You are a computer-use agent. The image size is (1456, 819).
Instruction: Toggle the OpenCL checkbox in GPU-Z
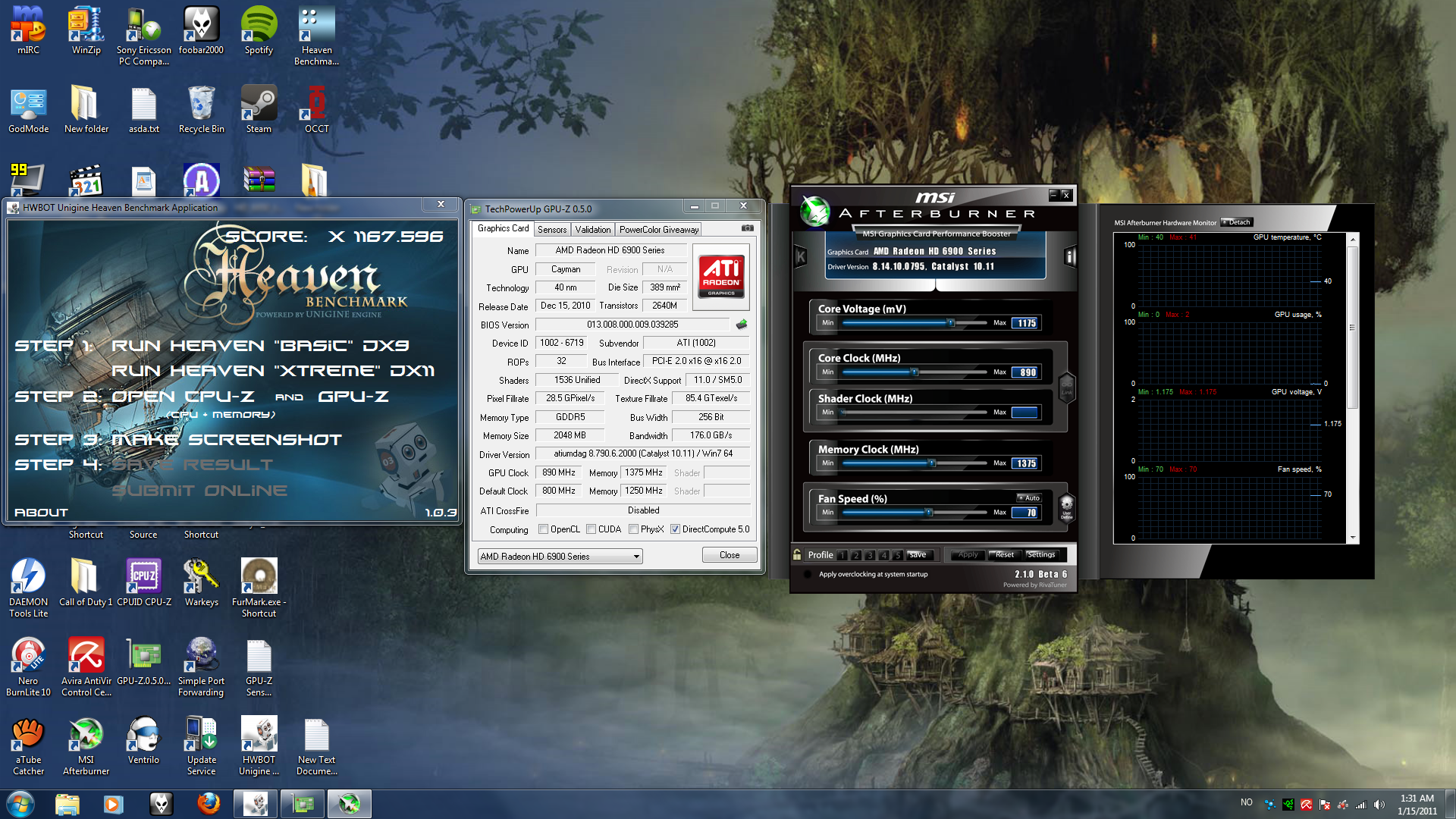tap(543, 529)
